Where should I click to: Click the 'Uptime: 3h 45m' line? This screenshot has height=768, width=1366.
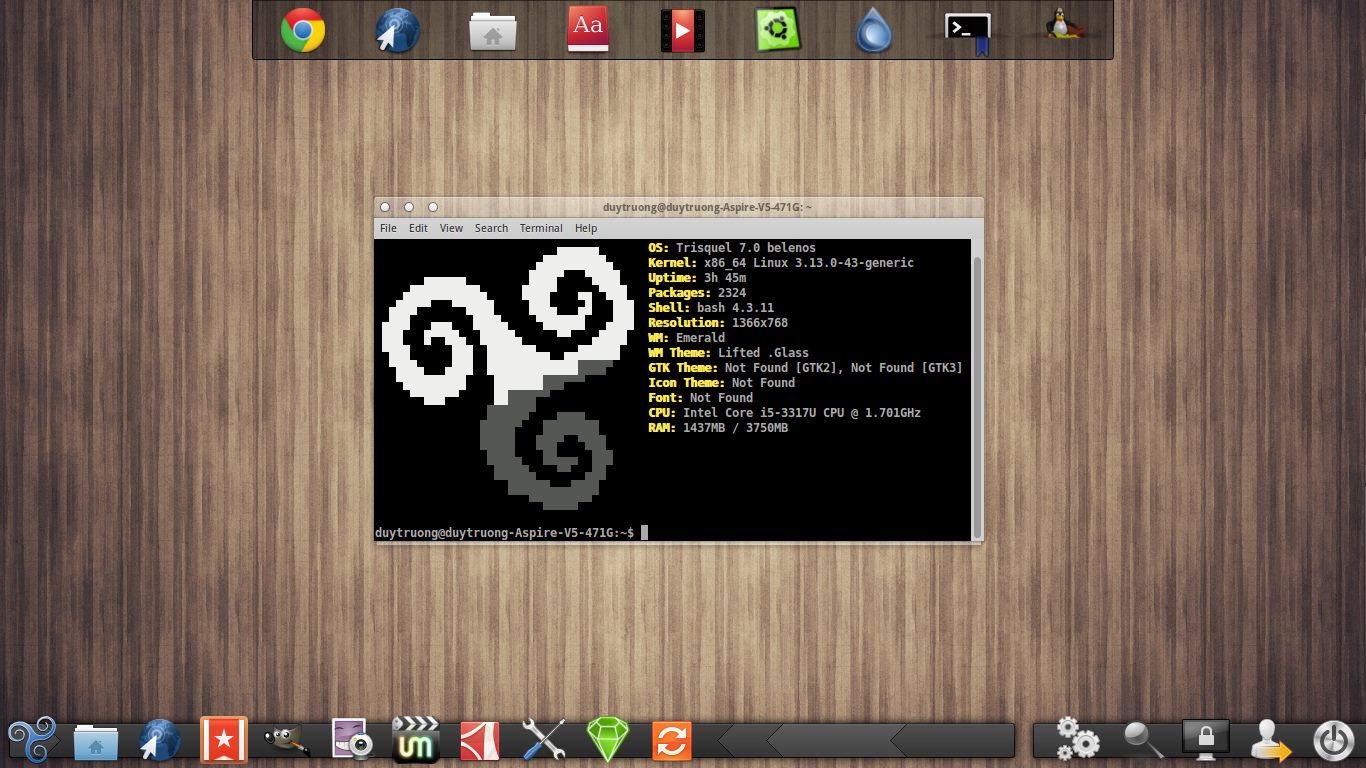pyautogui.click(x=697, y=277)
